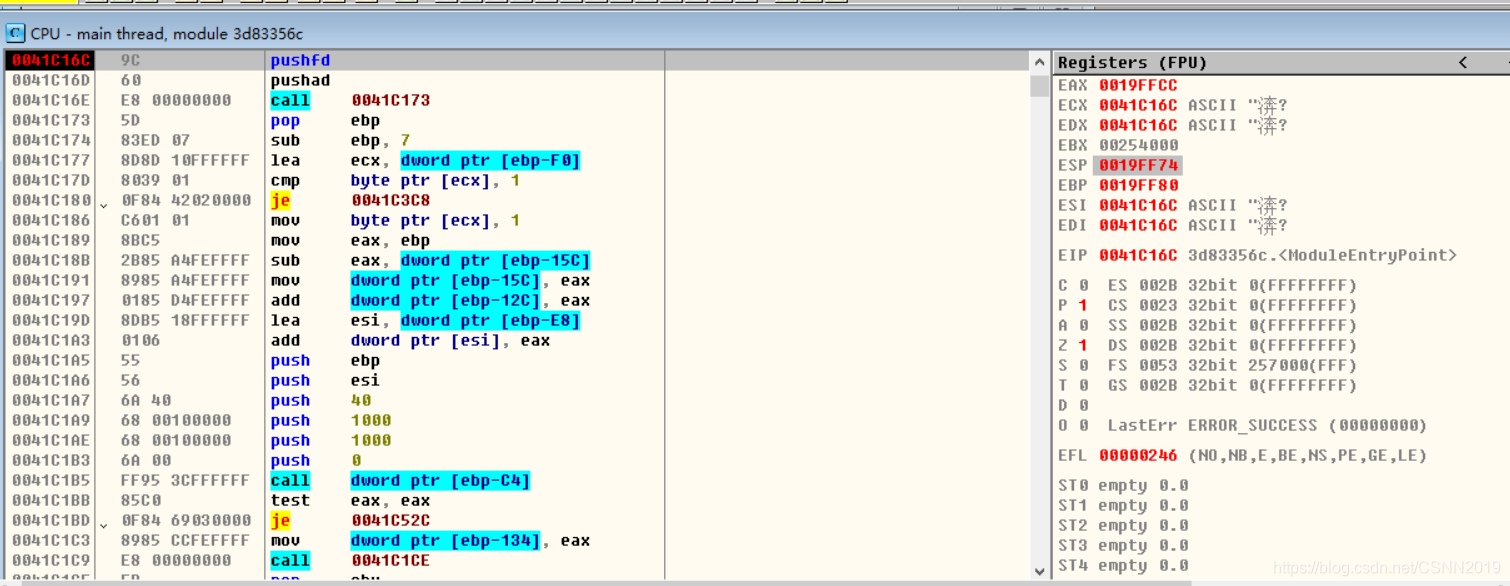The width and height of the screenshot is (1510, 586).
Task: Click FS segment 0053 32bit 257000(FFF)
Action: (x=1232, y=365)
